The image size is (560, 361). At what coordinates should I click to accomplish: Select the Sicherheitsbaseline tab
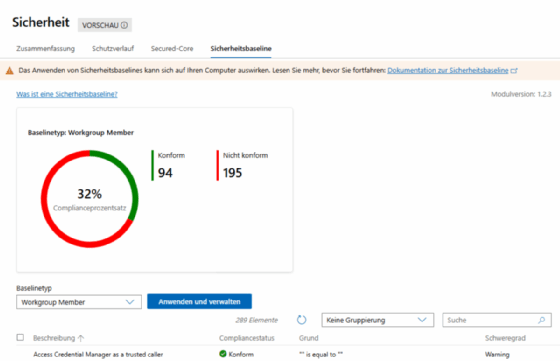pyautogui.click(x=241, y=49)
